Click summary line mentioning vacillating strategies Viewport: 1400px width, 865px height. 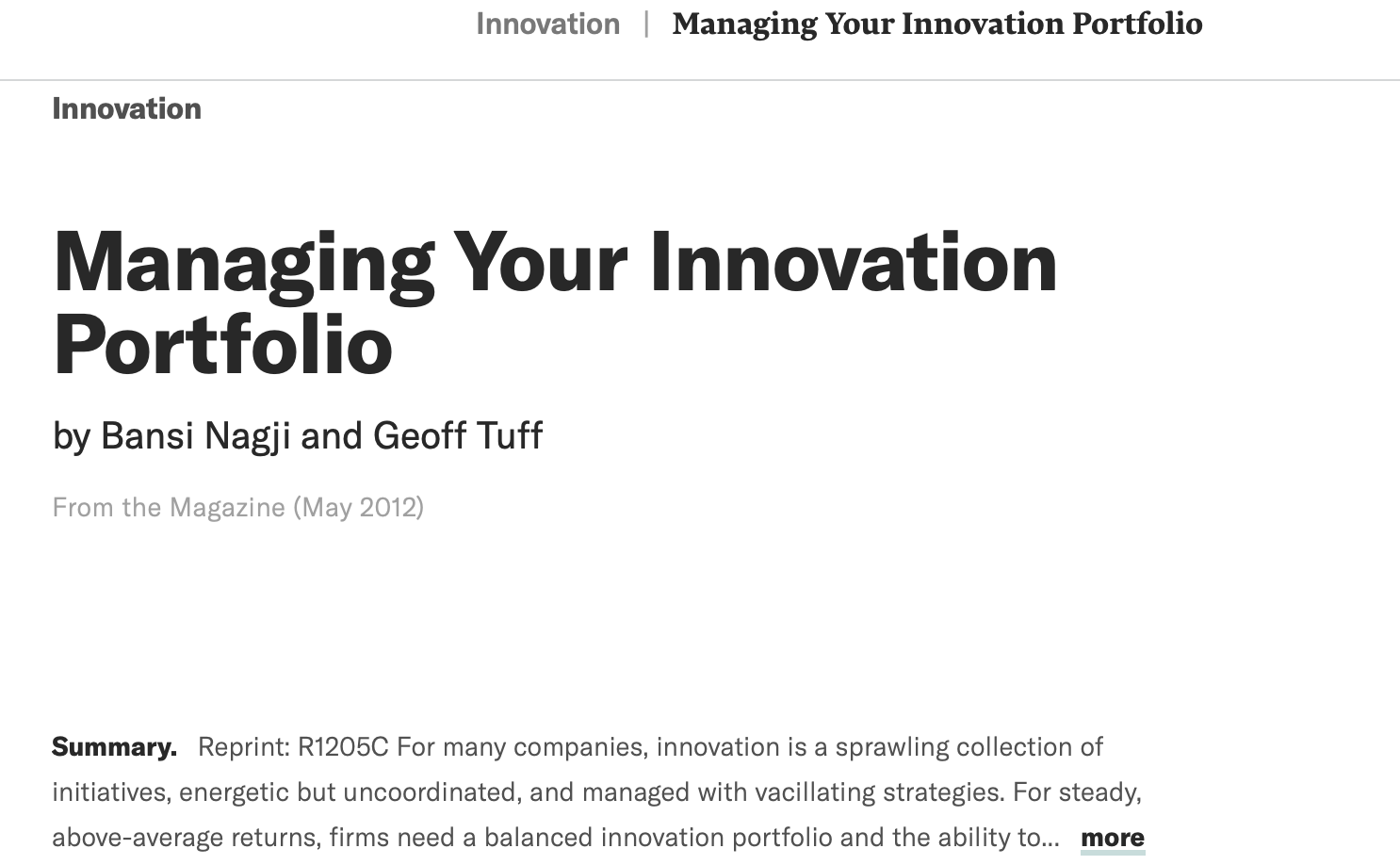596,792
